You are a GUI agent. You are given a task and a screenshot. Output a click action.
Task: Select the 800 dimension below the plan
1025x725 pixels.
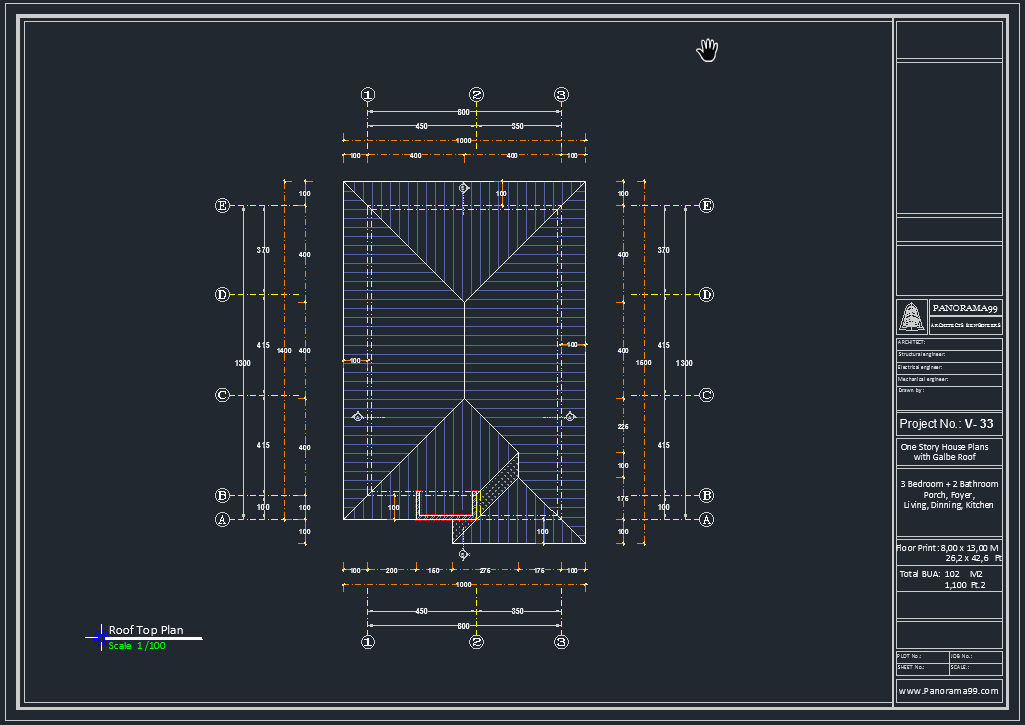pos(463,626)
